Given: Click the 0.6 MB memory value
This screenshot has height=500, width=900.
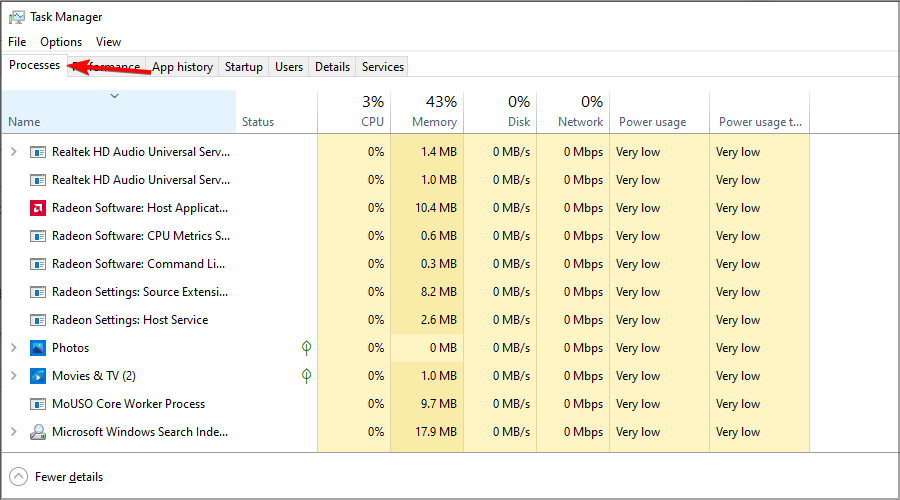Looking at the screenshot, I should 439,236.
